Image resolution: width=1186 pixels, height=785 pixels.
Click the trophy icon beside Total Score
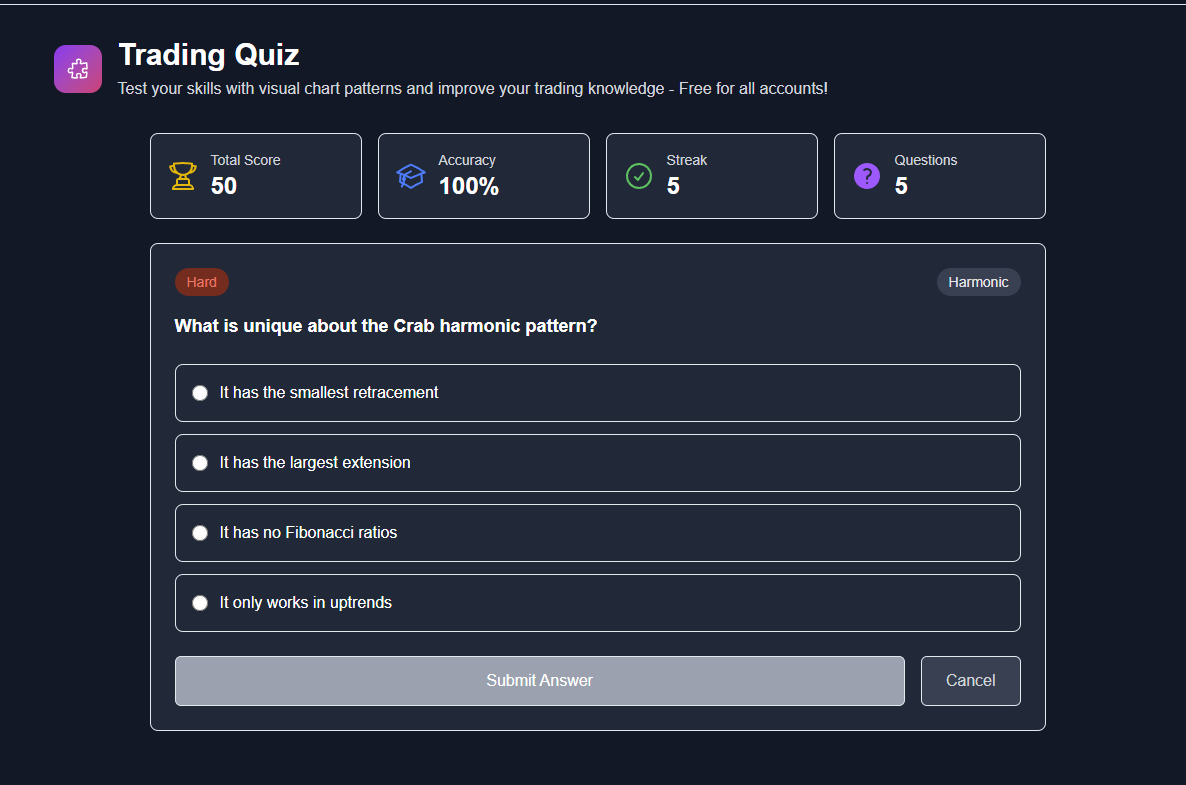[x=182, y=175]
